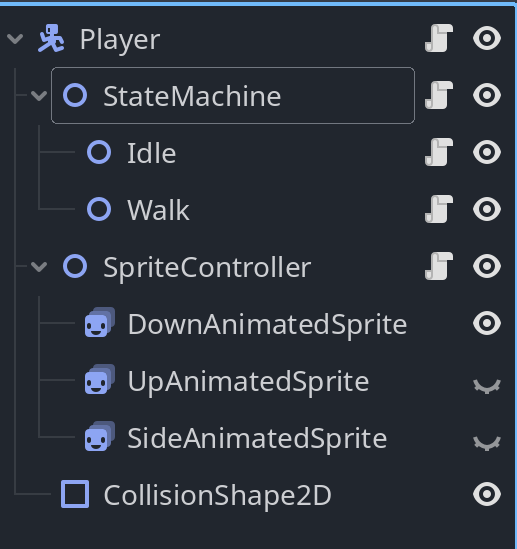Hide the Player node with eye icon
Screen dimensions: 517x549
tap(487, 38)
